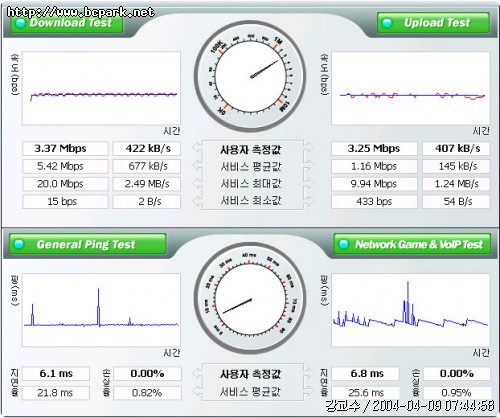Image resolution: width=500 pixels, height=418 pixels.
Task: Select the 422 kB/s download value
Action: [x=147, y=148]
